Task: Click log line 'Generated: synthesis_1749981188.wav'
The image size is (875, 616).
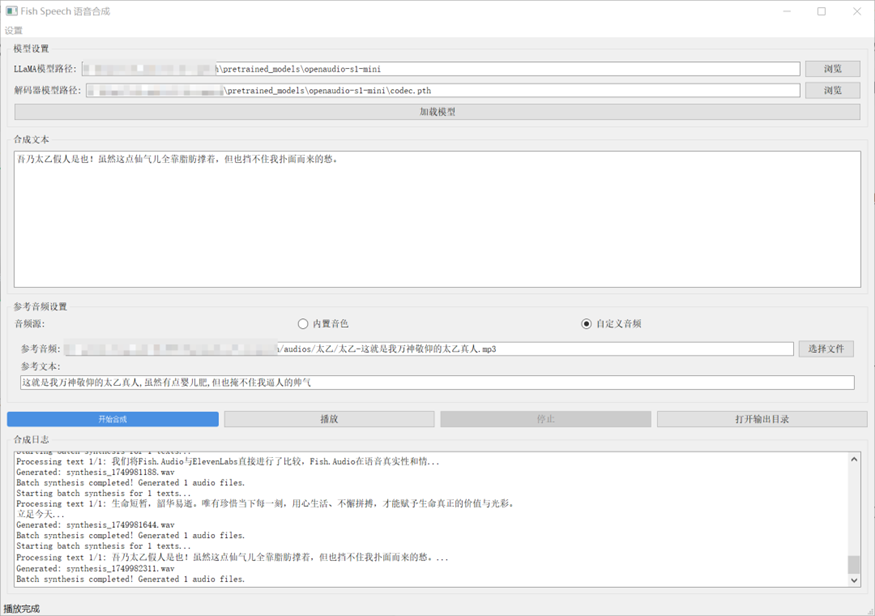Action: [95, 472]
